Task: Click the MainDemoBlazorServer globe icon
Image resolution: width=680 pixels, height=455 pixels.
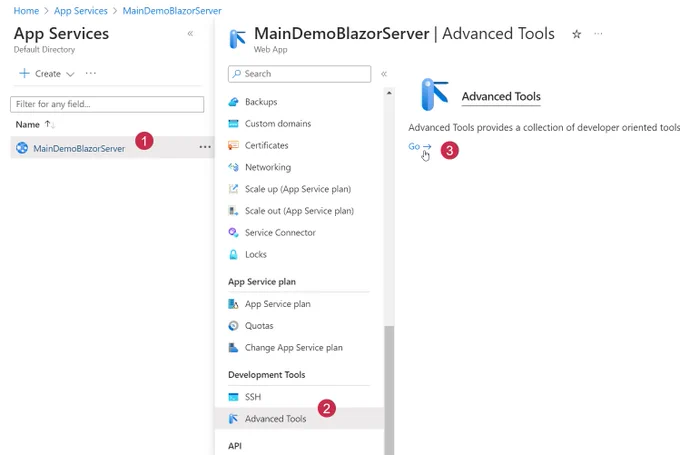Action: click(x=22, y=148)
